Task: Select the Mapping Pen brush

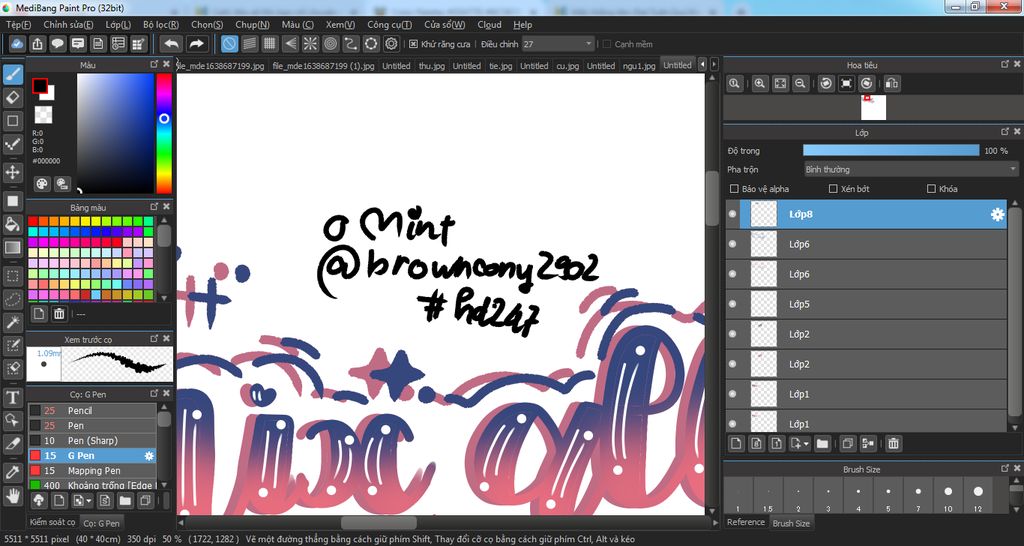Action: click(x=92, y=470)
